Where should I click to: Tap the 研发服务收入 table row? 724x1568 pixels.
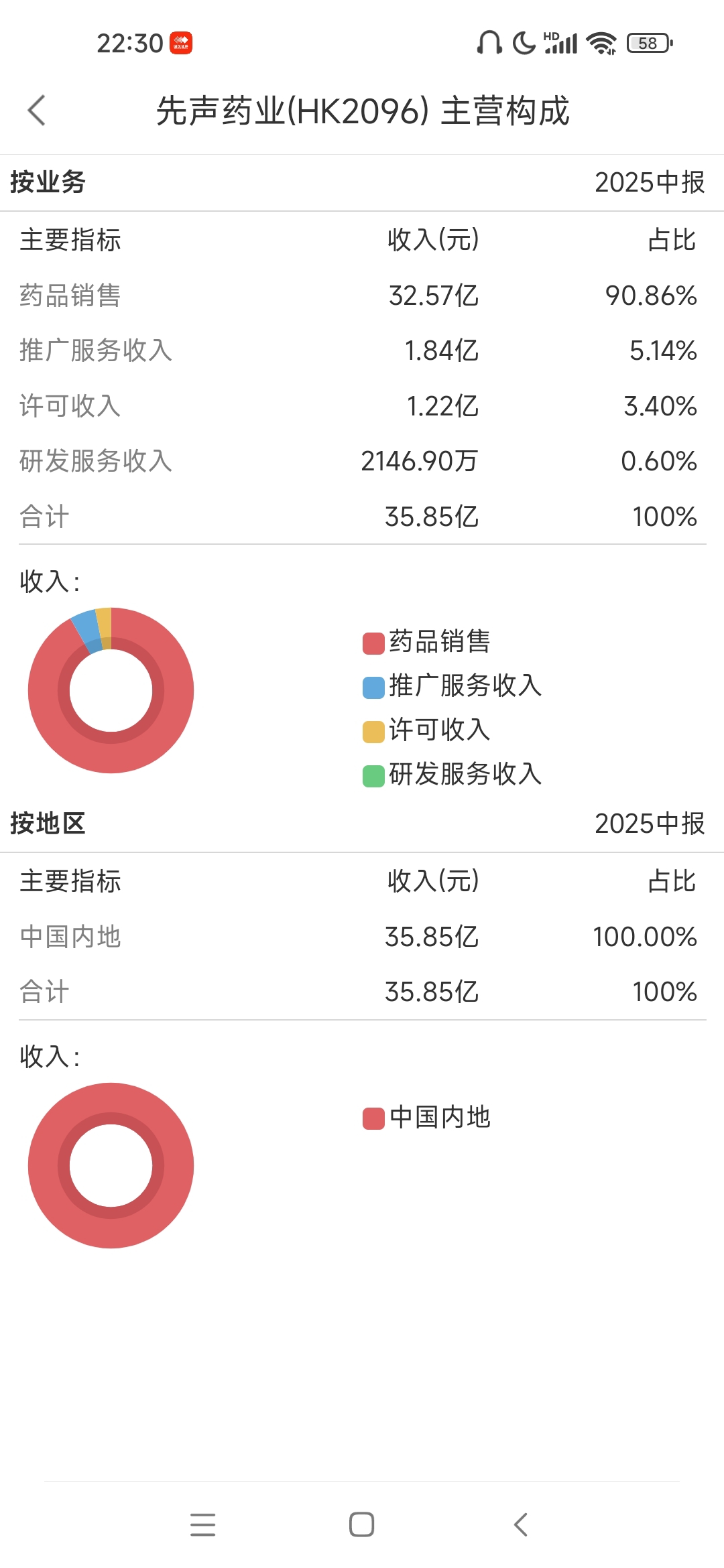(362, 461)
